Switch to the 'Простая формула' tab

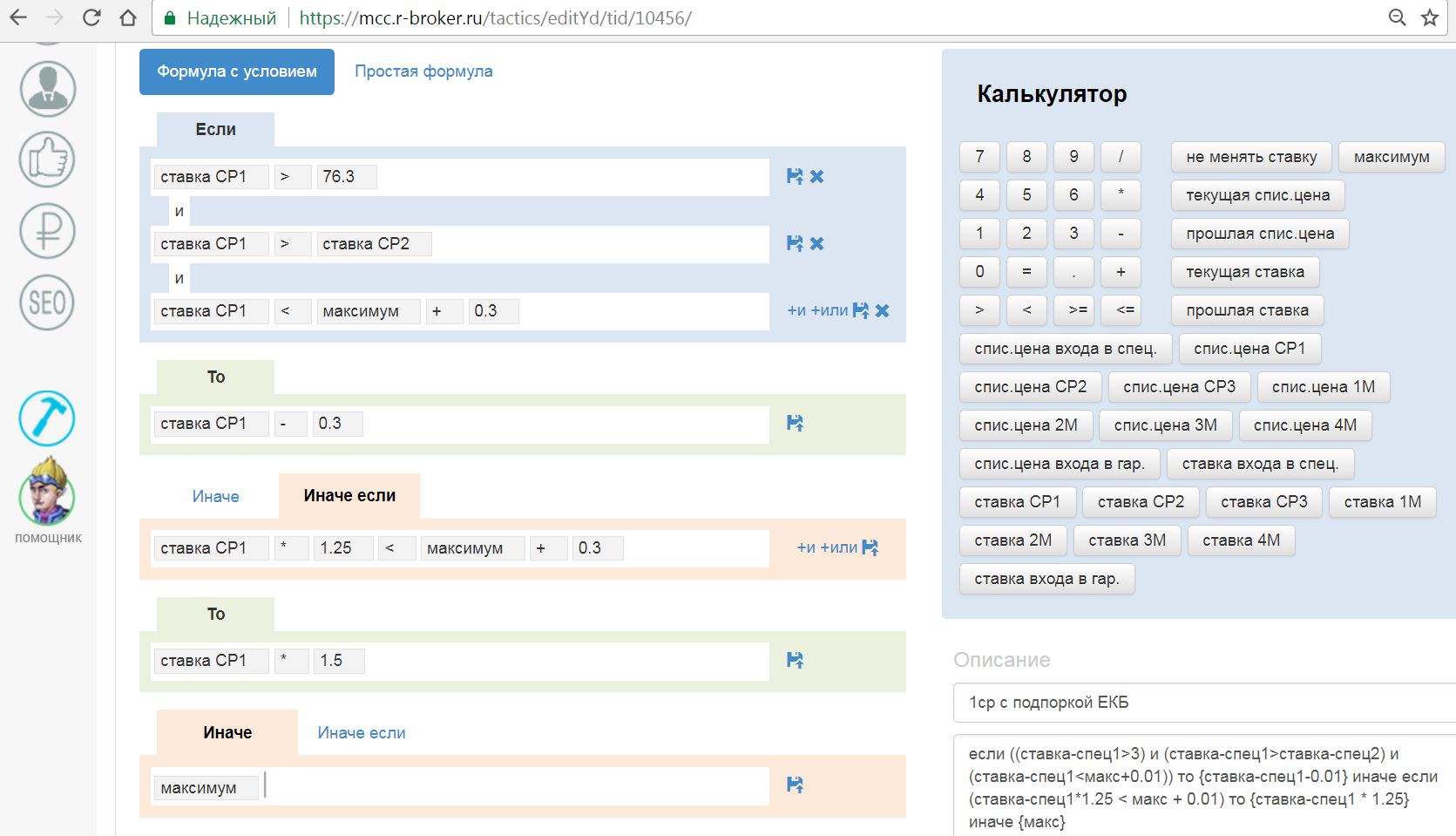tap(423, 71)
